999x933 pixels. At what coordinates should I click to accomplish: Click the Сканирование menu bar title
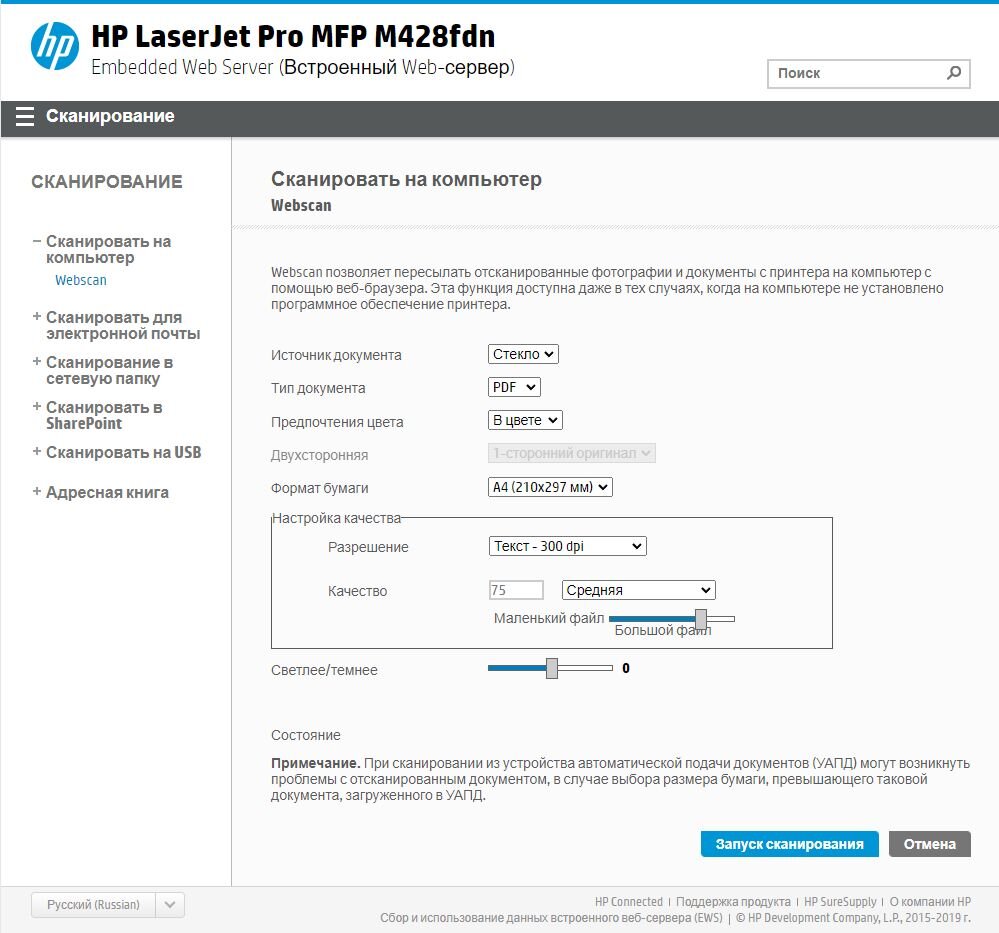110,116
